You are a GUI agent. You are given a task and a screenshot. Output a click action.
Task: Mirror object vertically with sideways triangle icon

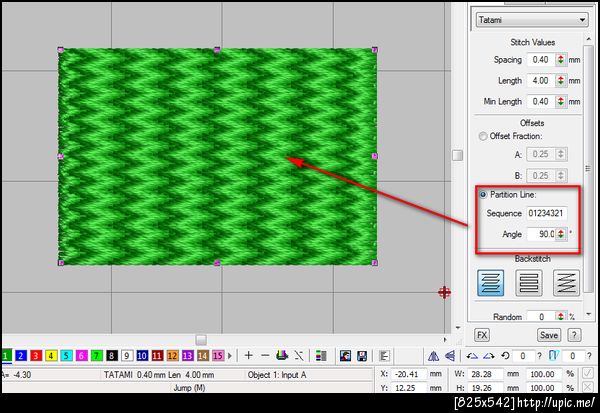pyautogui.click(x=450, y=356)
